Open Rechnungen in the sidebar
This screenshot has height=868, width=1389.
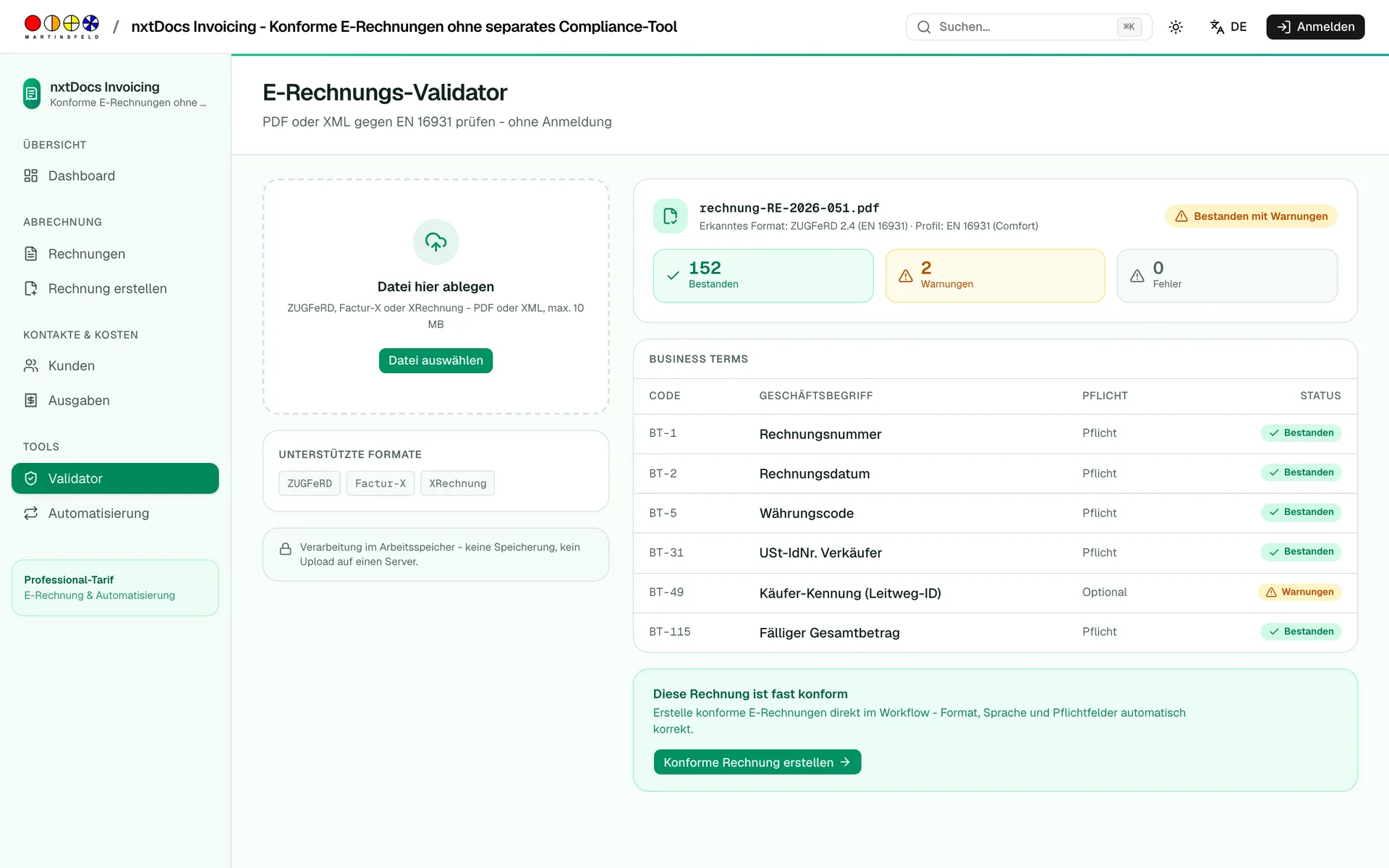[x=115, y=254]
